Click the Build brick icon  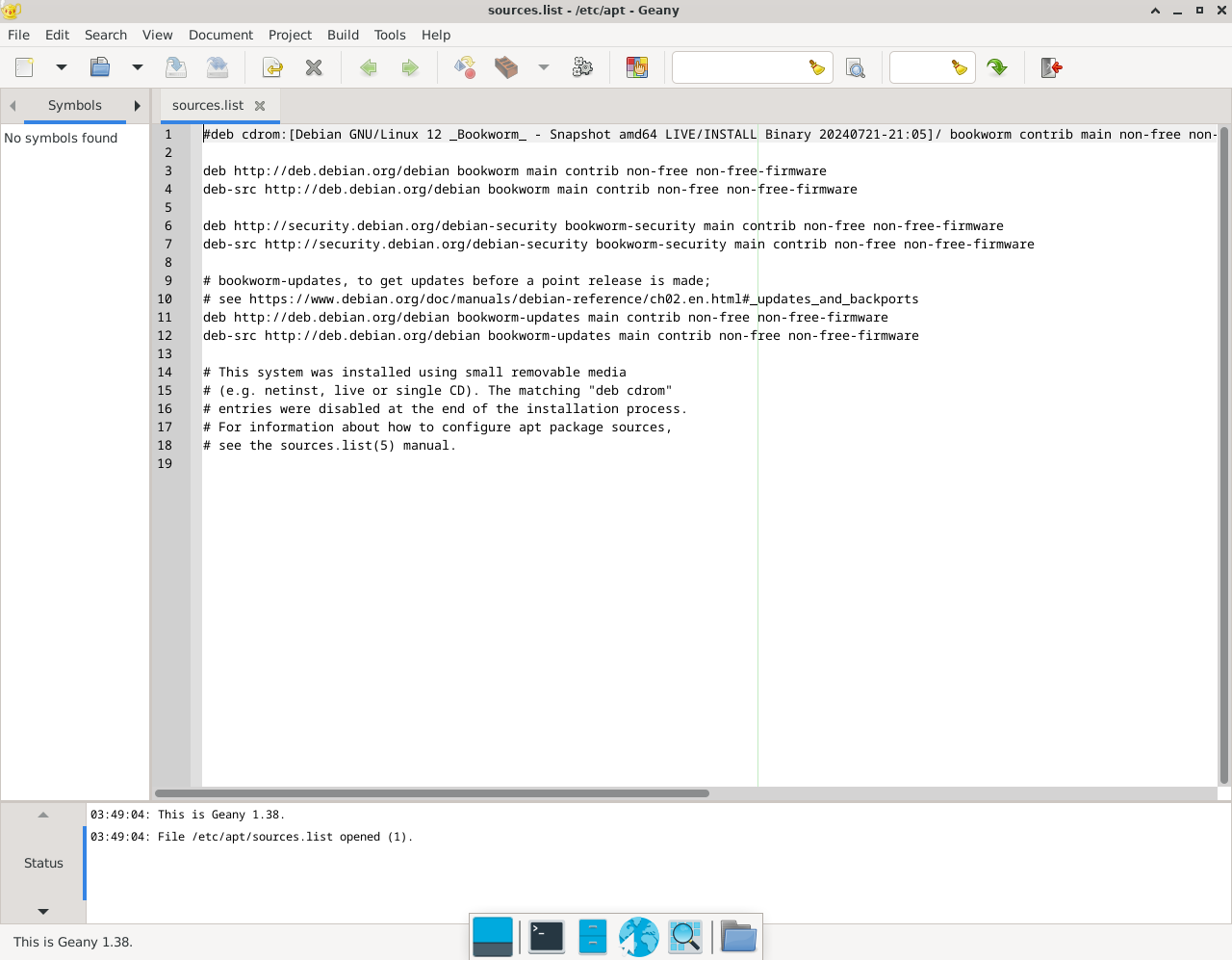[506, 67]
